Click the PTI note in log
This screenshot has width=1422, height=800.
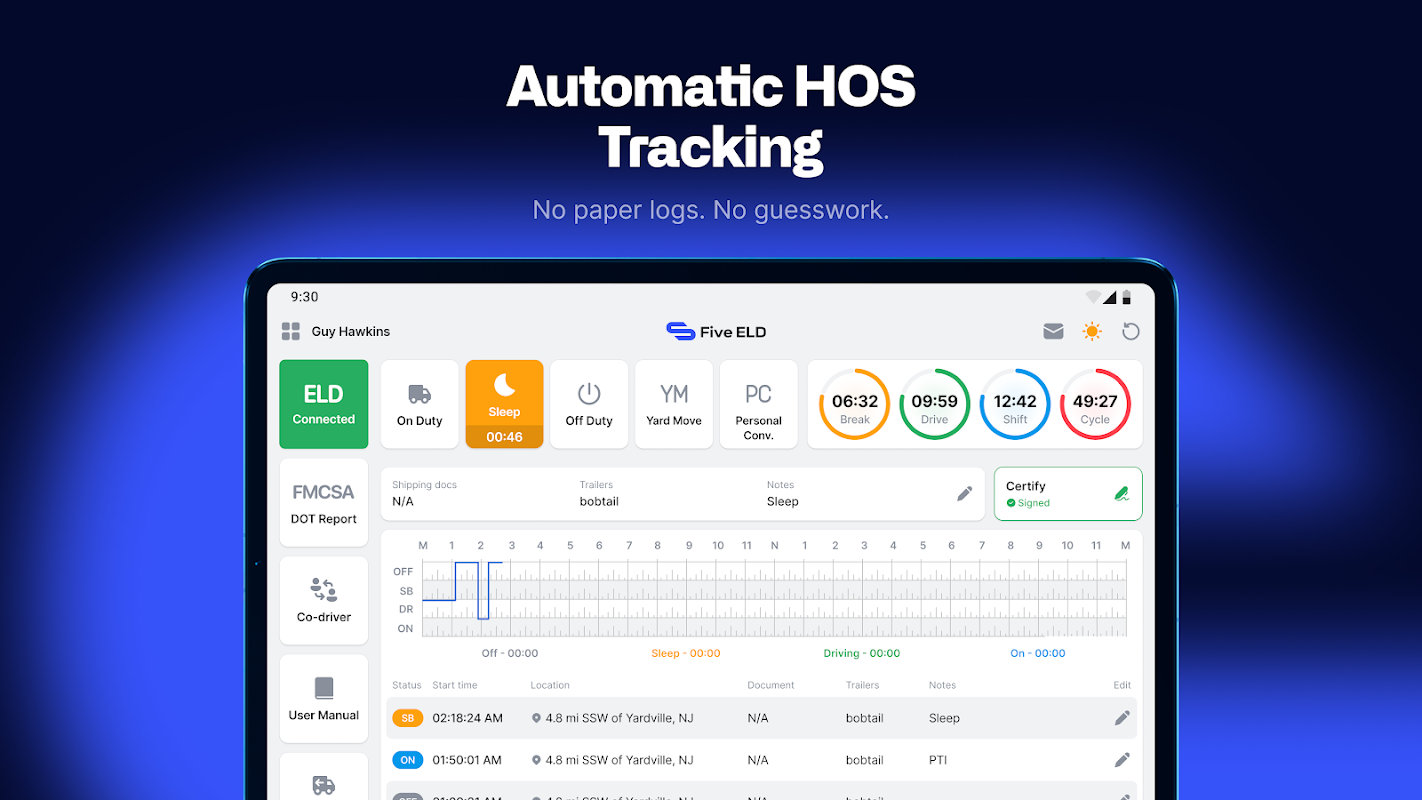(938, 760)
